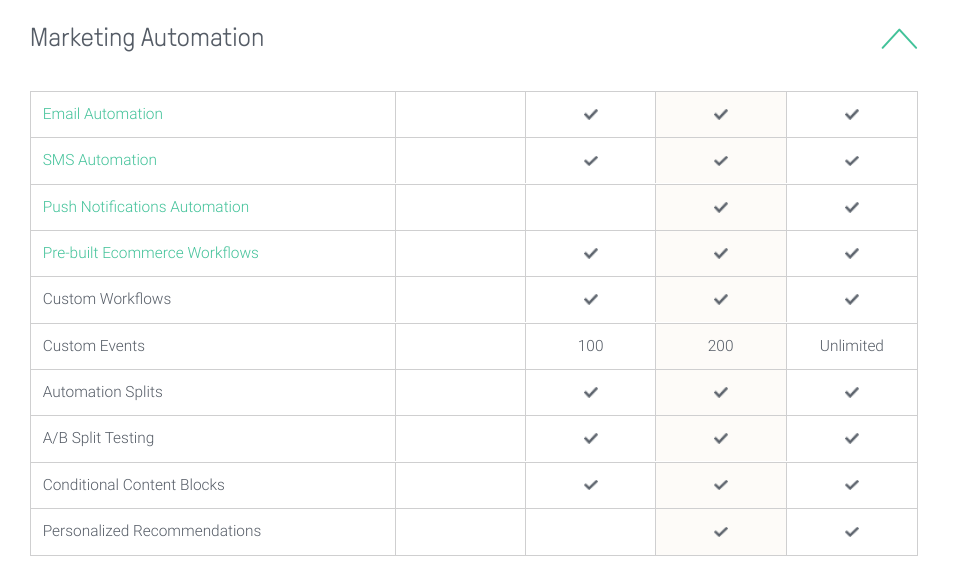Viewport: 953px width, 588px height.
Task: Click the Marketing Automation heading
Action: coord(147,38)
